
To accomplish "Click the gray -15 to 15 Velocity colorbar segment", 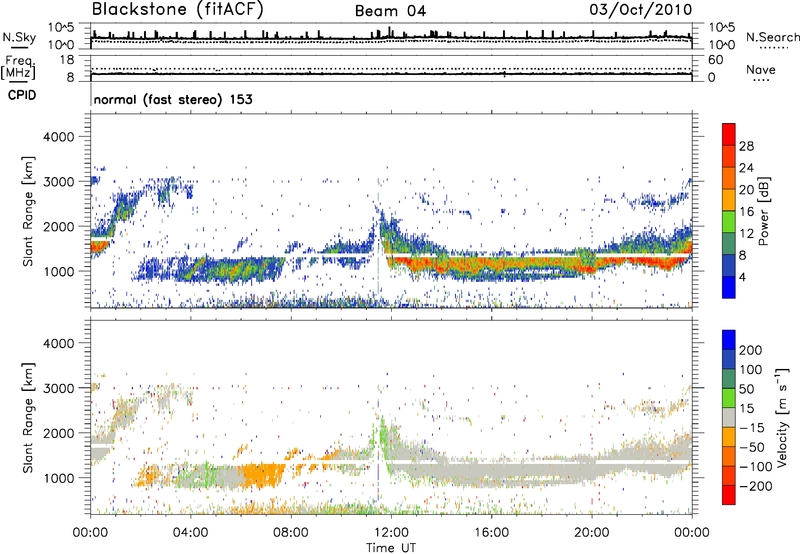I will point(729,417).
